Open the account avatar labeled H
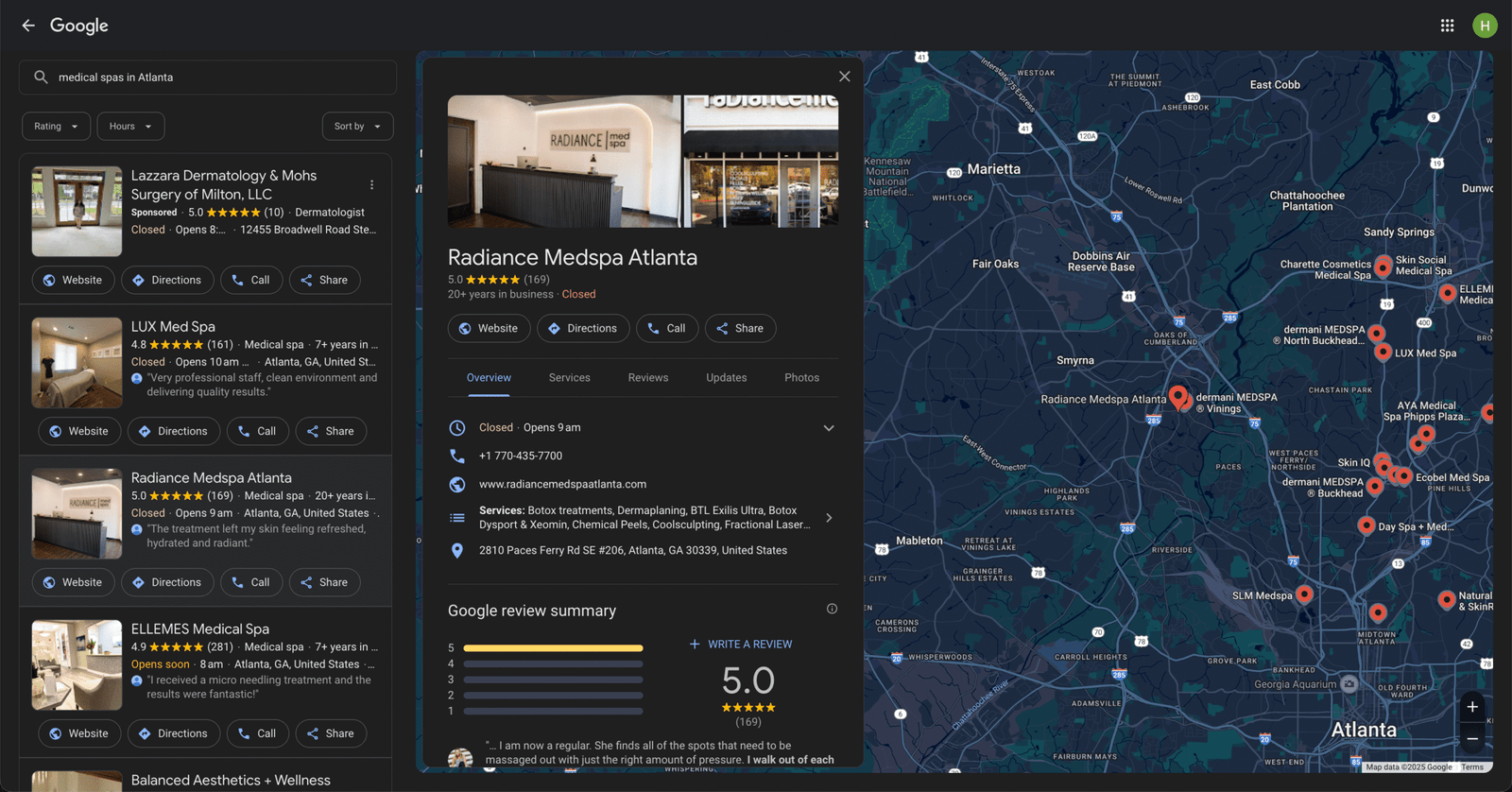Image resolution: width=1512 pixels, height=792 pixels. (x=1485, y=26)
